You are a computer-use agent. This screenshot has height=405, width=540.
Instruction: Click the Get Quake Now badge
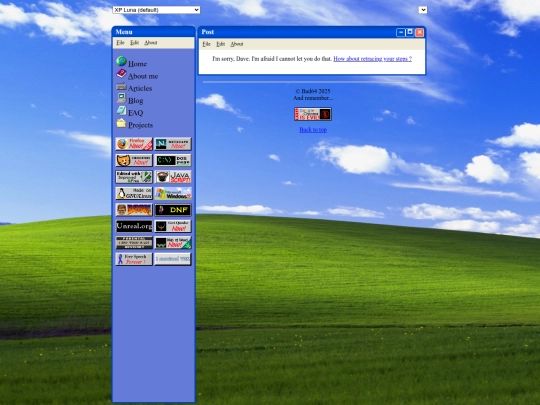173,226
